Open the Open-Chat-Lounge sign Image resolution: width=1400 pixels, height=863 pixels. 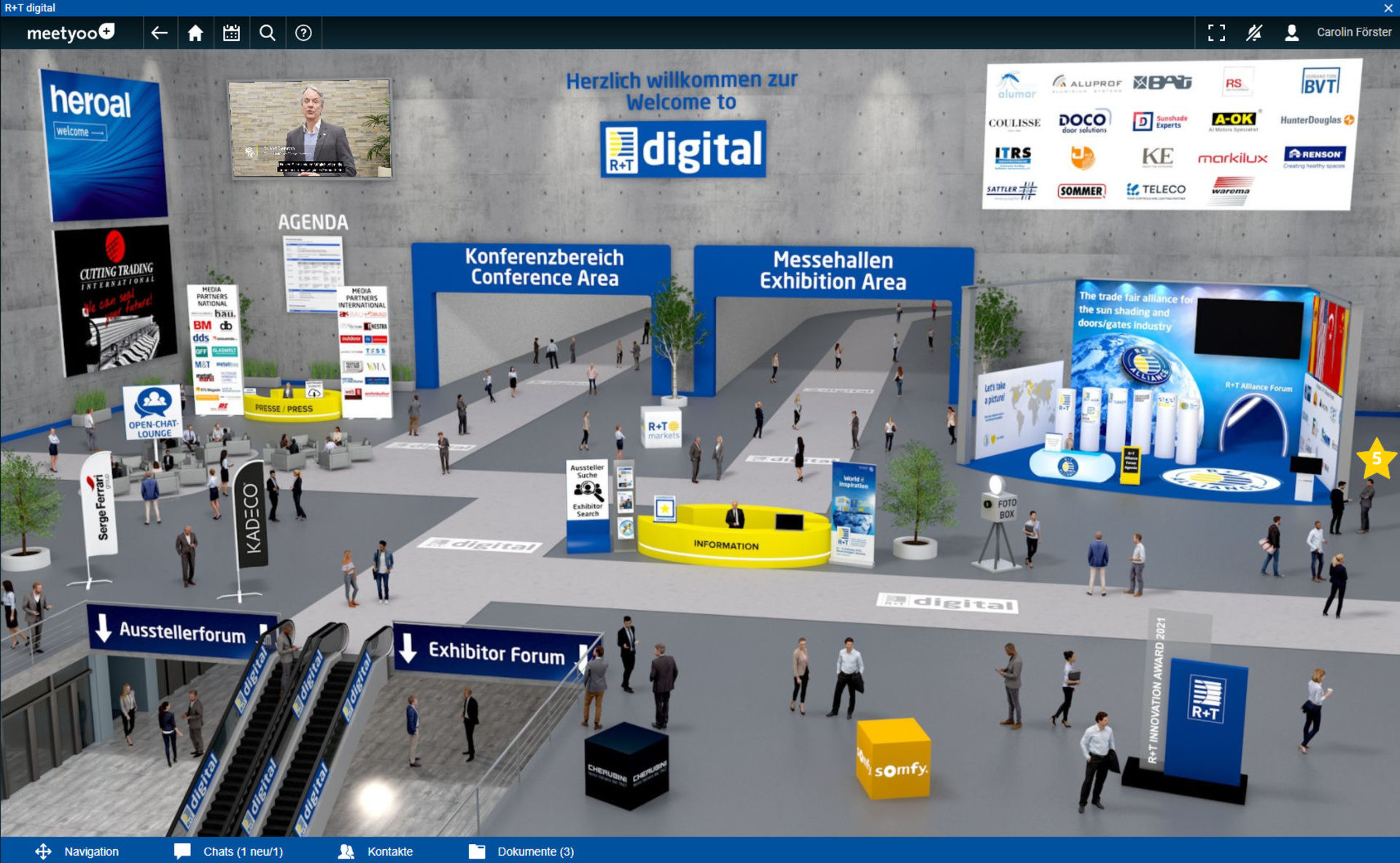point(153,413)
